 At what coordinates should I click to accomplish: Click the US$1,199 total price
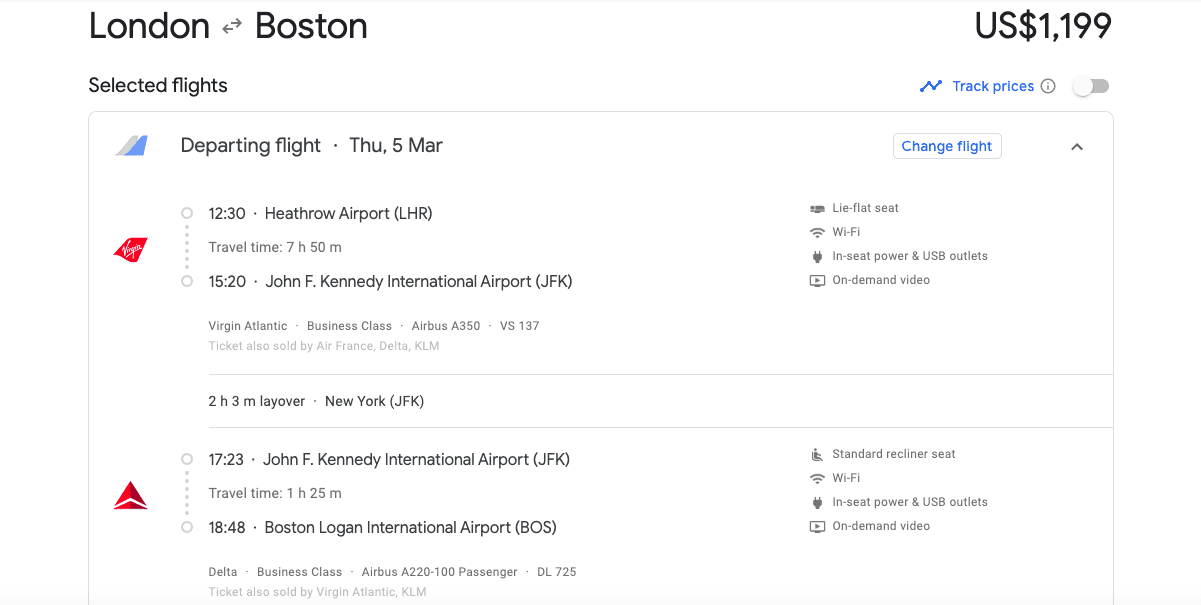1043,26
